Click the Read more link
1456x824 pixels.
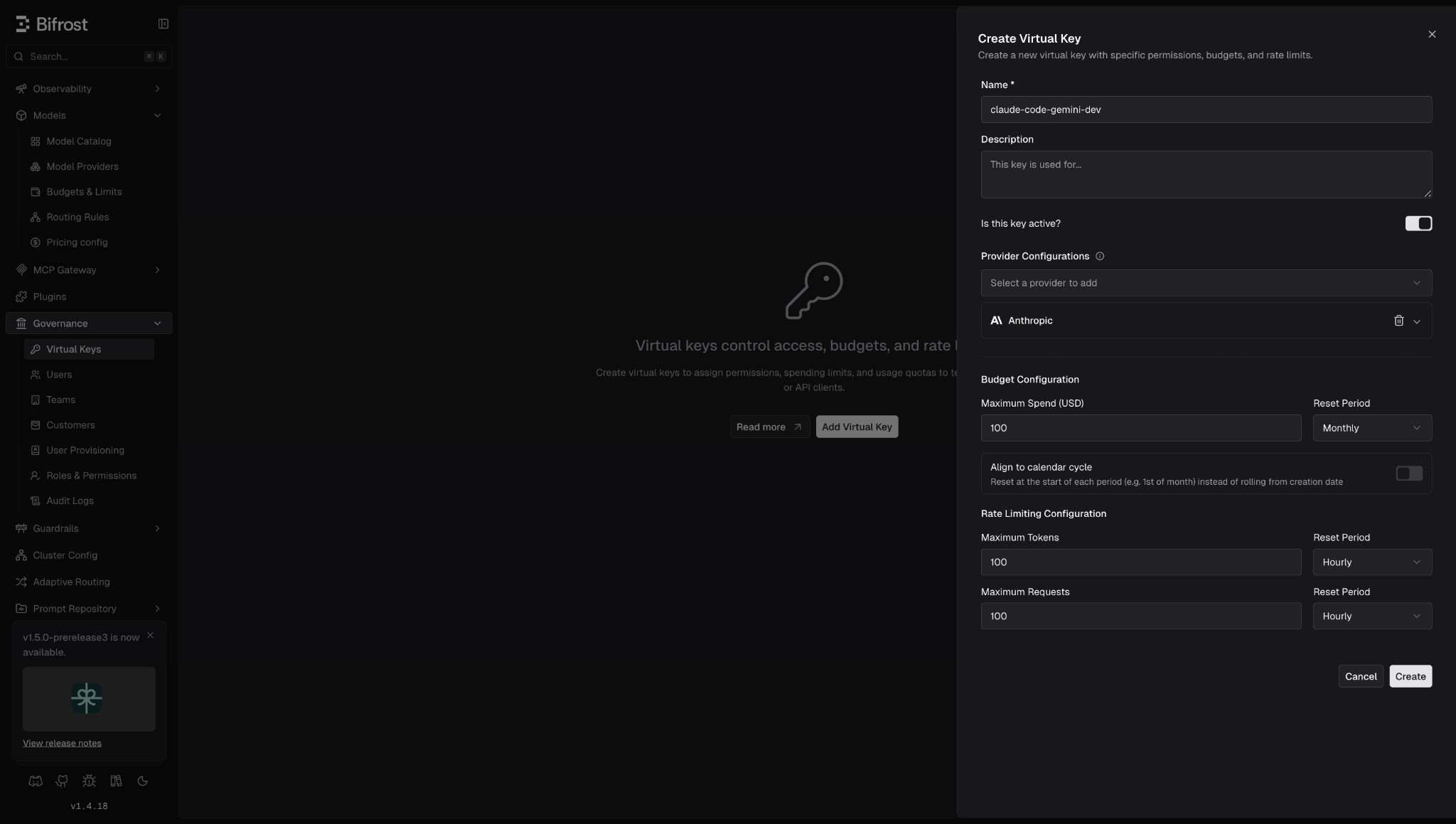click(x=769, y=427)
